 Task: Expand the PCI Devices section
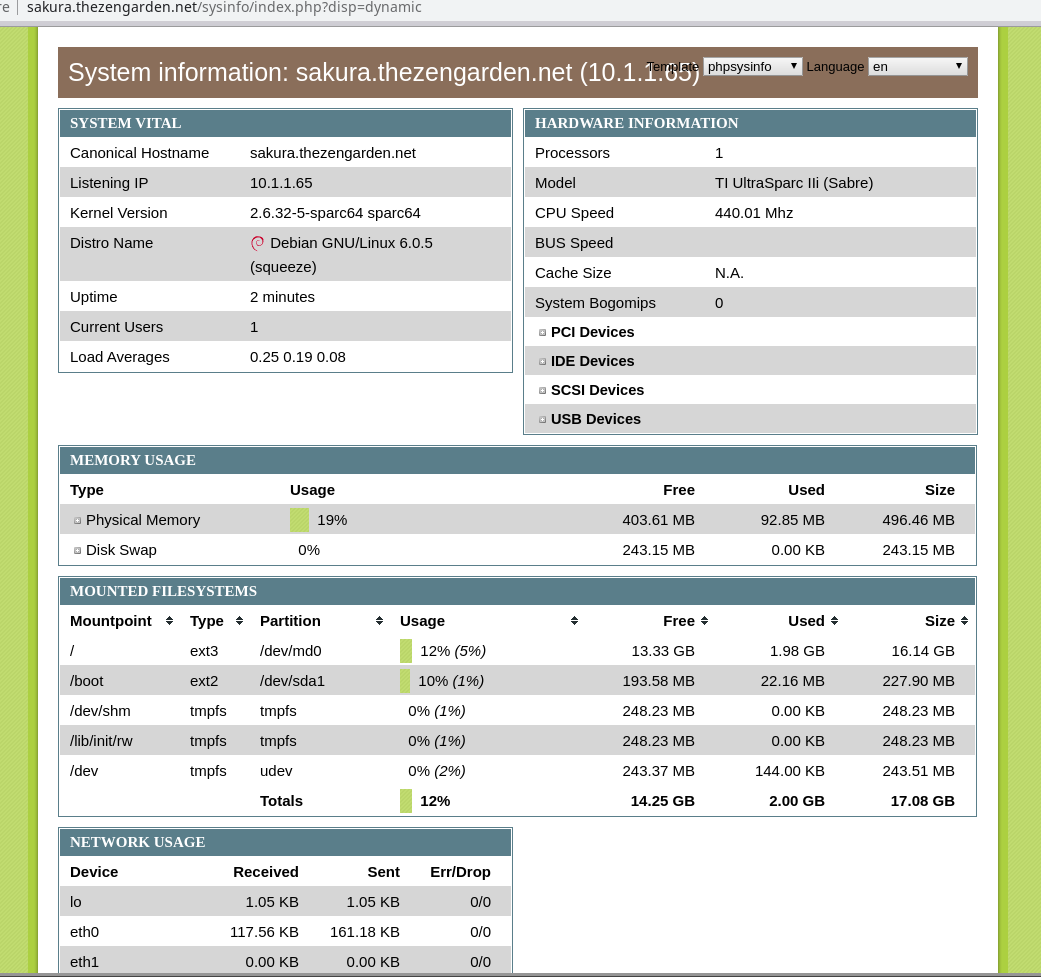[542, 333]
